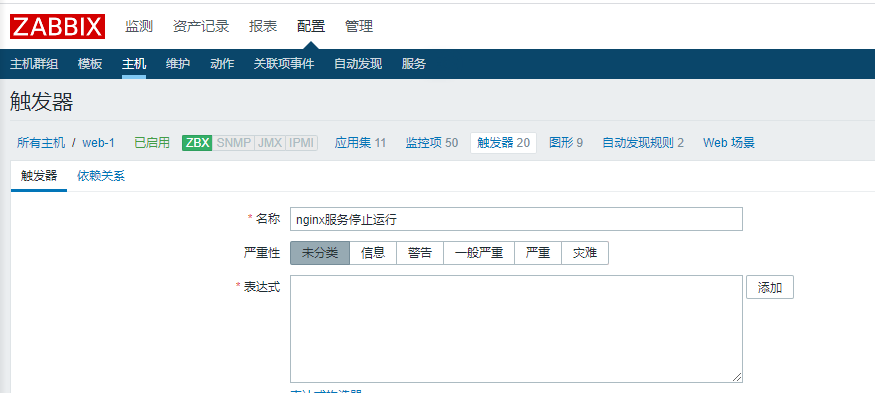Click the 触发器 page heading

click(x=41, y=103)
